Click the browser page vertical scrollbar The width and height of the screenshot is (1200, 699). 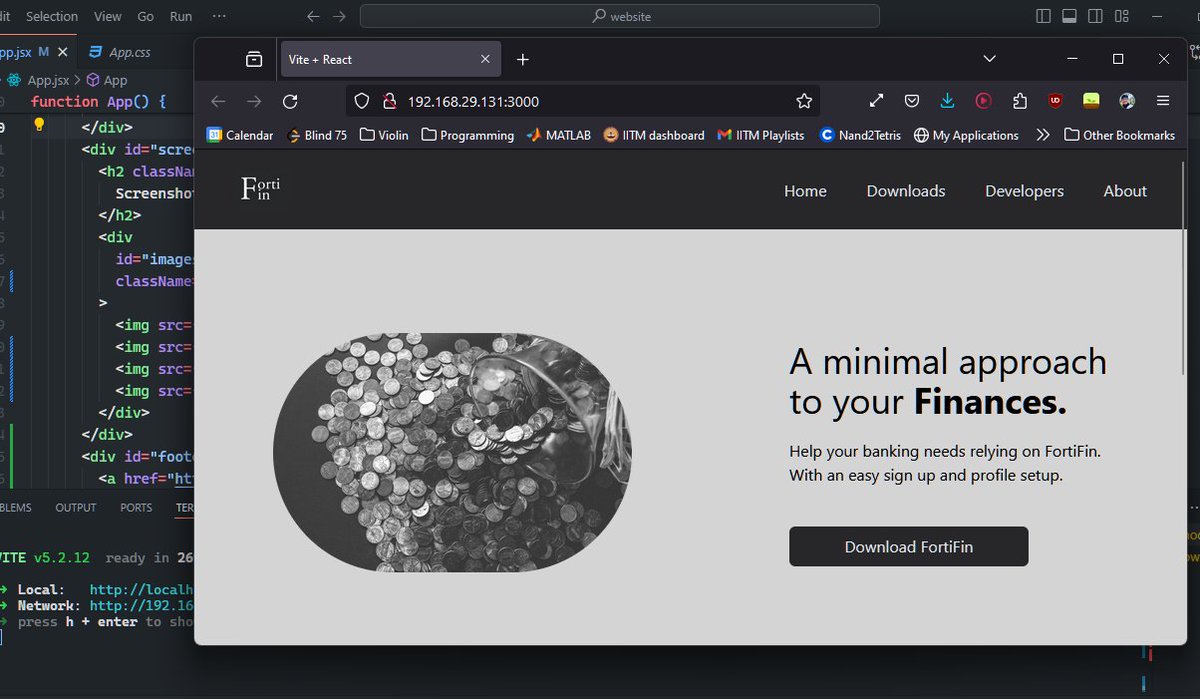pos(1184,268)
